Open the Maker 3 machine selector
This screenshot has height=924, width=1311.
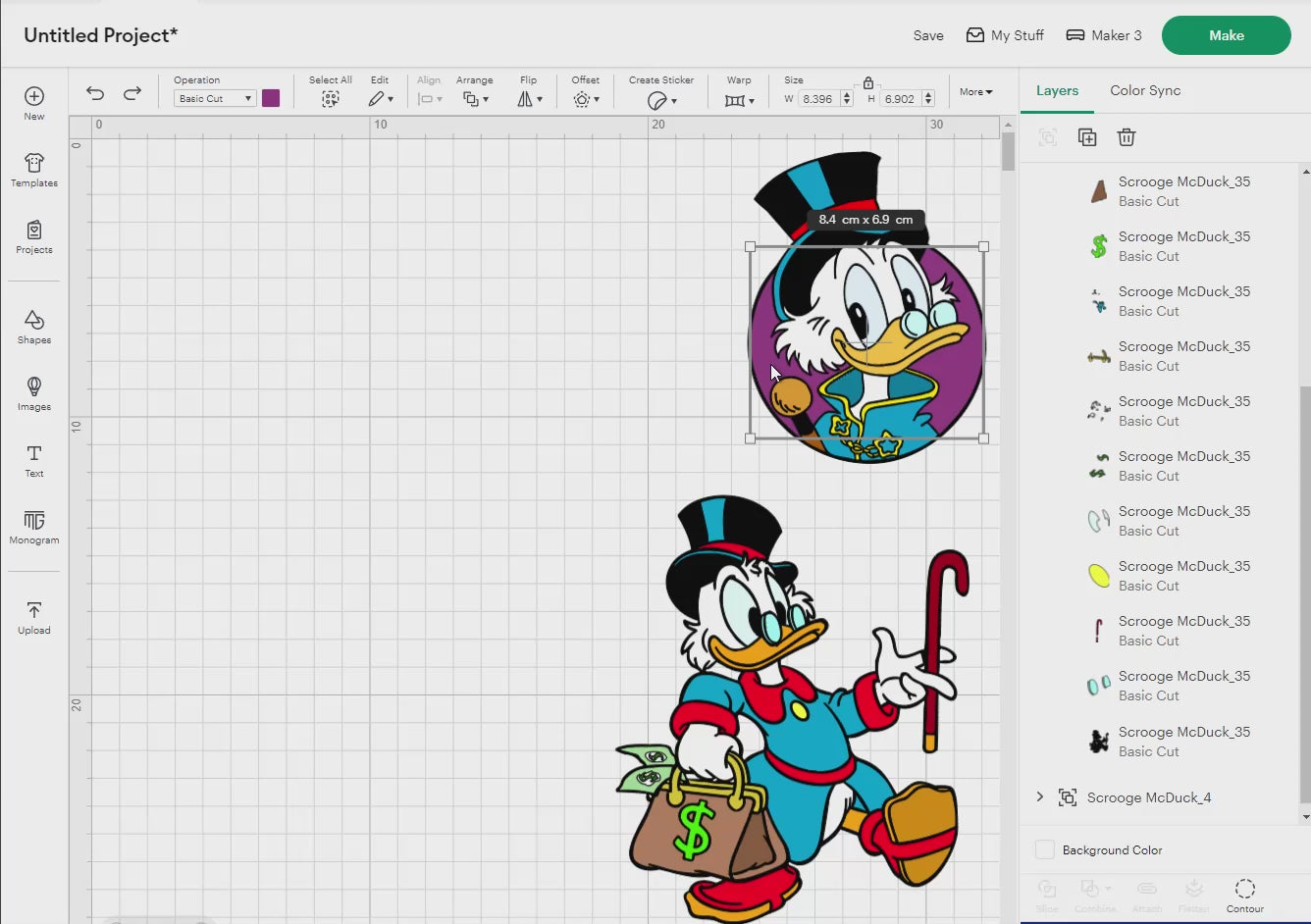click(x=1104, y=35)
